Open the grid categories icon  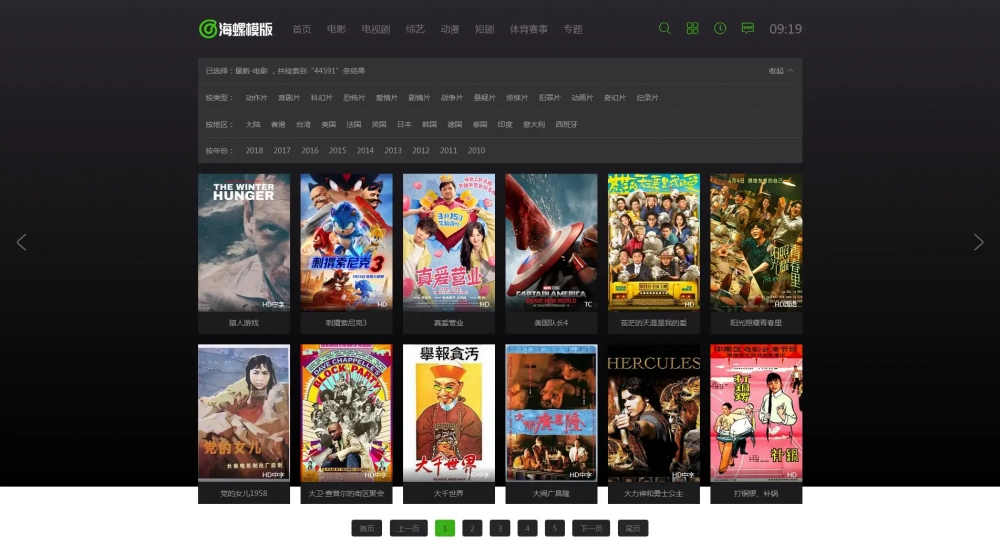tap(693, 29)
